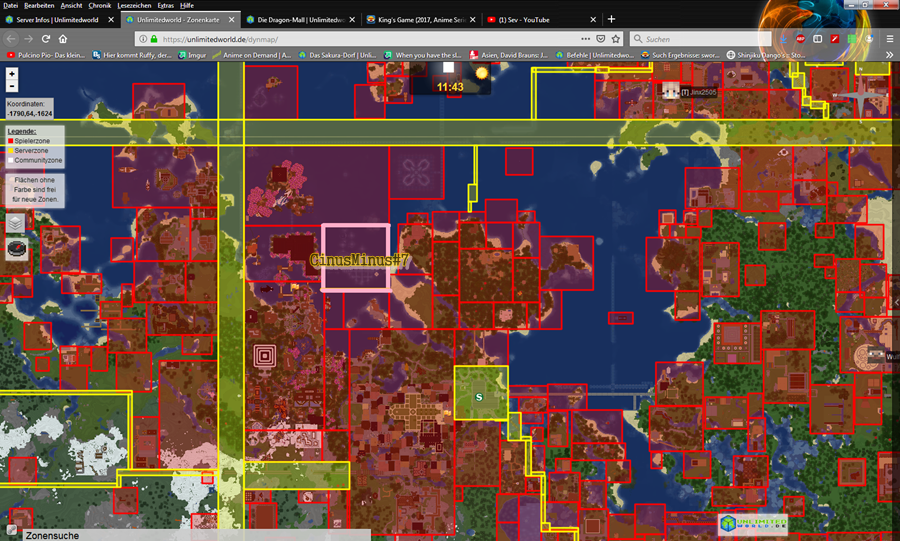The height and width of the screenshot is (541, 900).
Task: Click the green secure-connection padlock
Action: pyautogui.click(x=154, y=39)
